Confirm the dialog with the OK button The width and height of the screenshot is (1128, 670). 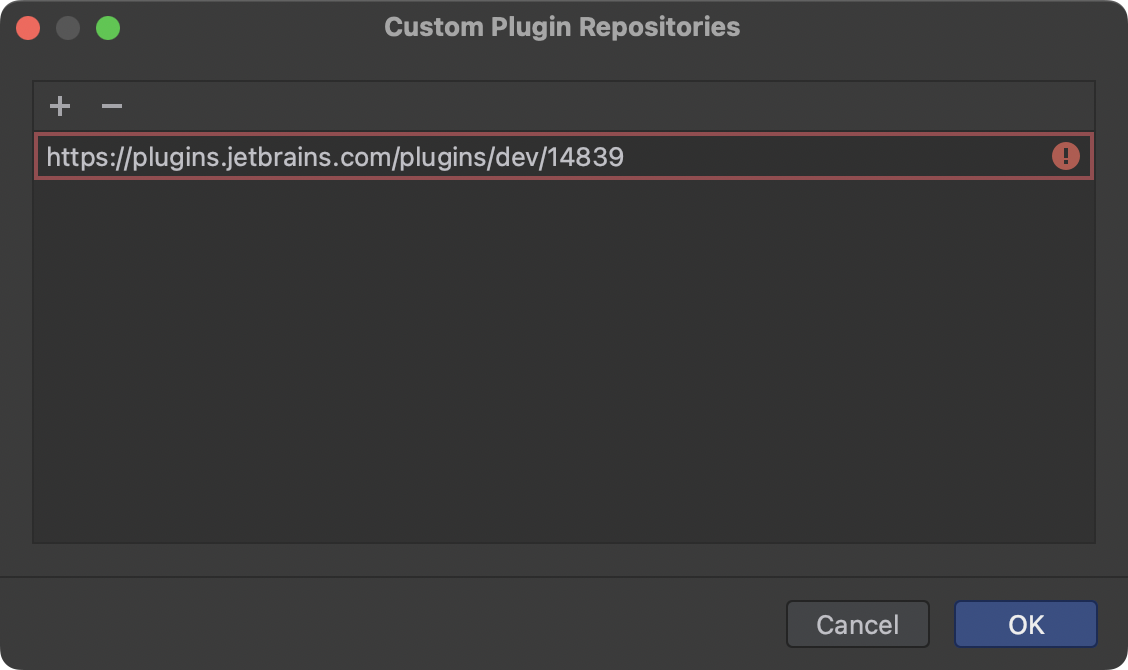[1024, 624]
